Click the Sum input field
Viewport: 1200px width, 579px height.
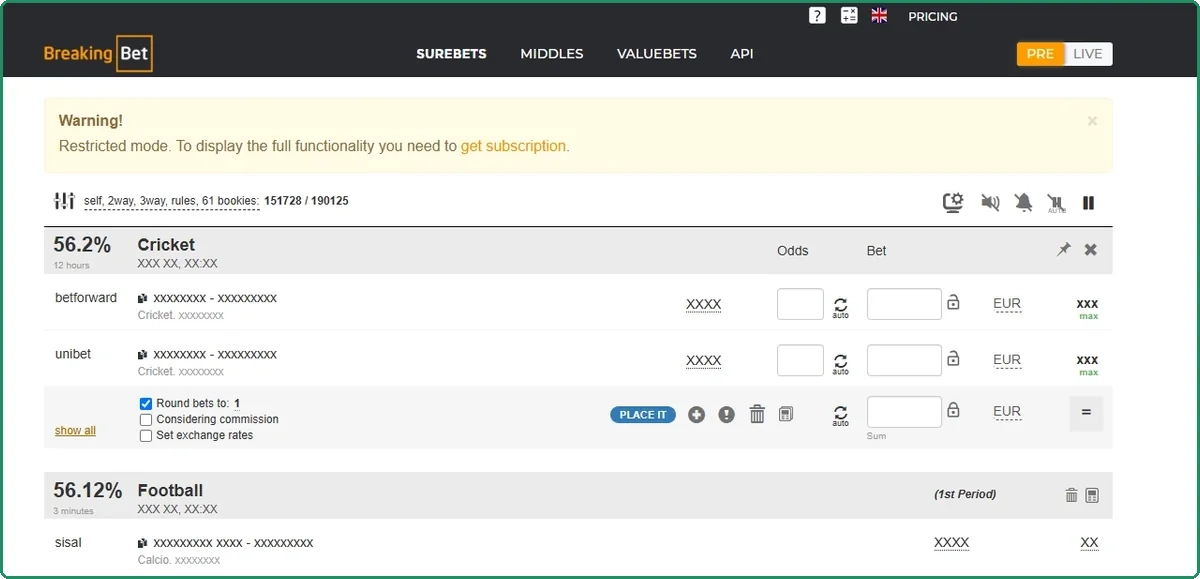904,412
